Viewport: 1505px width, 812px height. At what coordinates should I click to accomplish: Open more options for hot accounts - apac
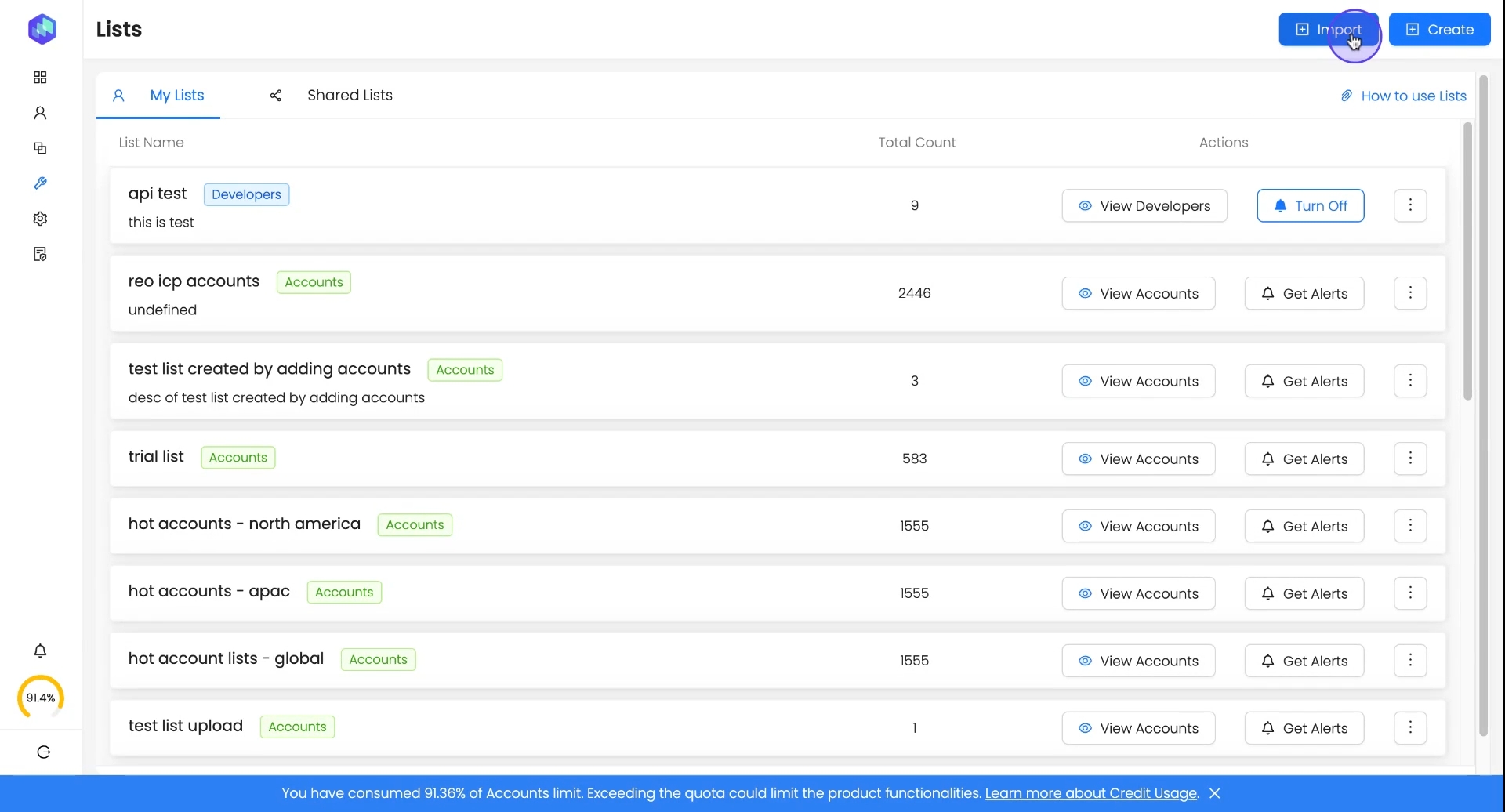tap(1410, 593)
